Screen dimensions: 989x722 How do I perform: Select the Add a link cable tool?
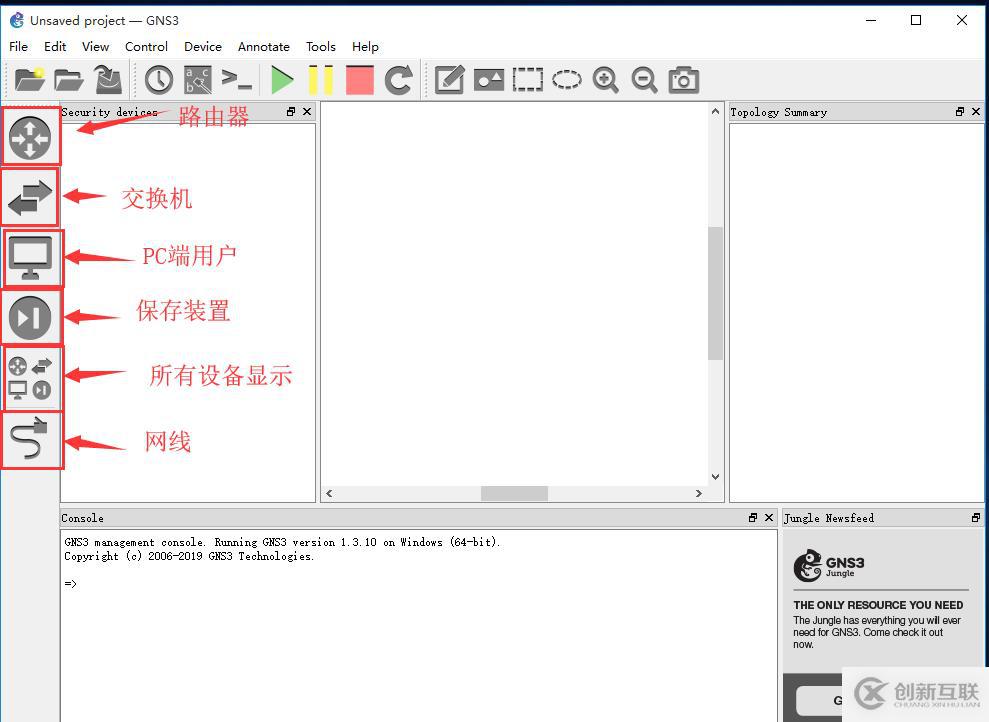click(30, 438)
